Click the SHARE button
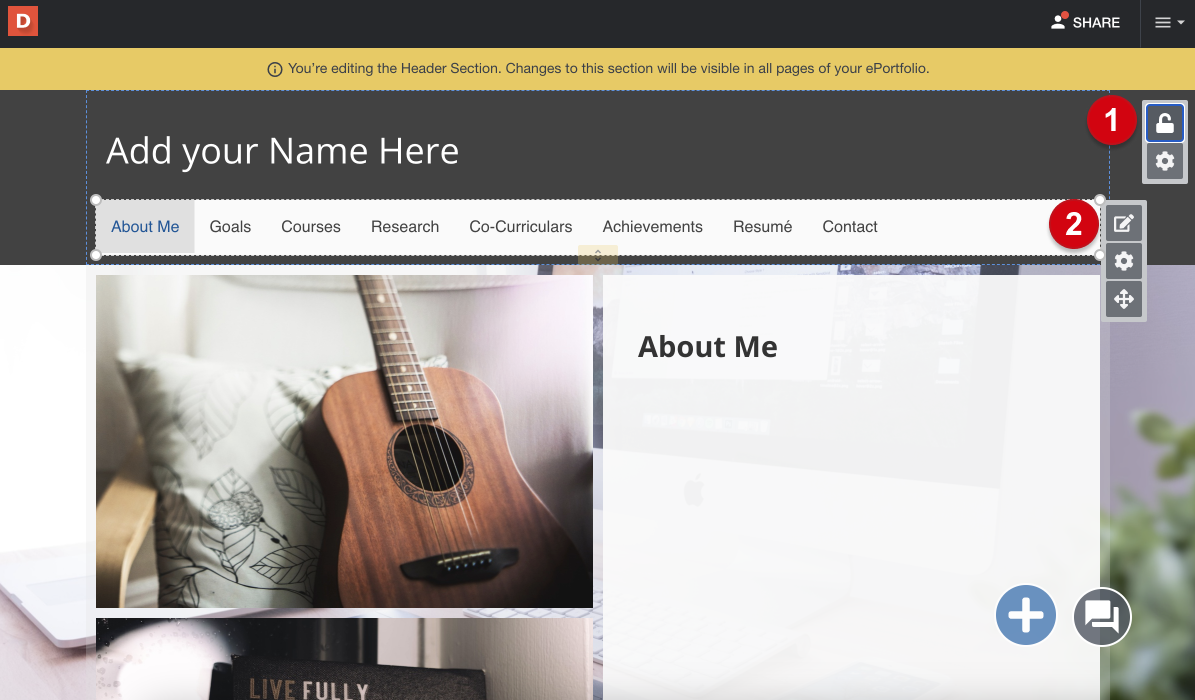Viewport: 1195px width, 700px height. (1085, 23)
